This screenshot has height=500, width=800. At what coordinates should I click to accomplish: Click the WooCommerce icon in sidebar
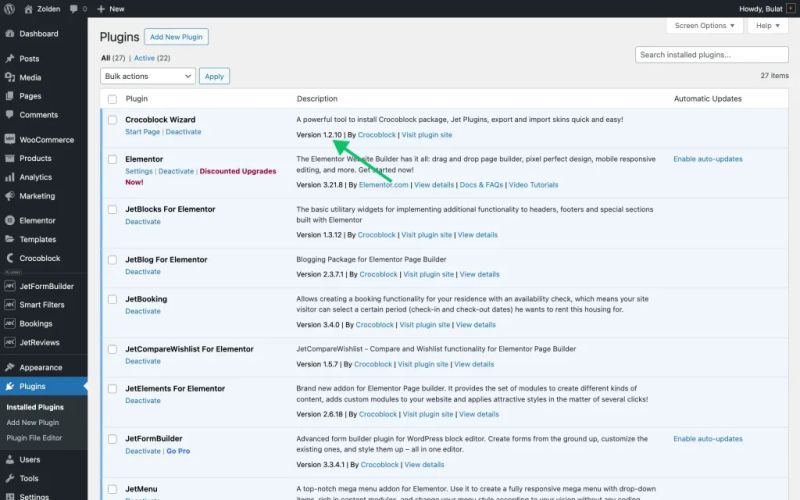pyautogui.click(x=10, y=139)
